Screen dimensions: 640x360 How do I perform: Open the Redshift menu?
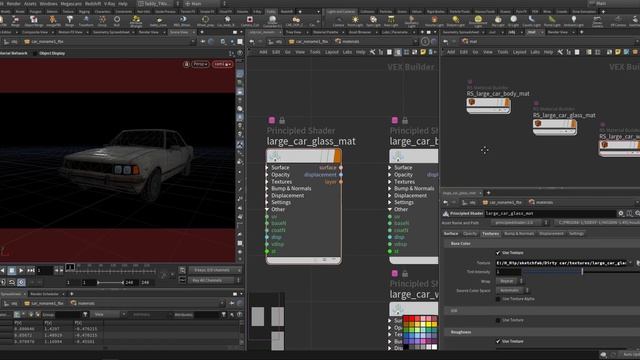(x=92, y=4)
